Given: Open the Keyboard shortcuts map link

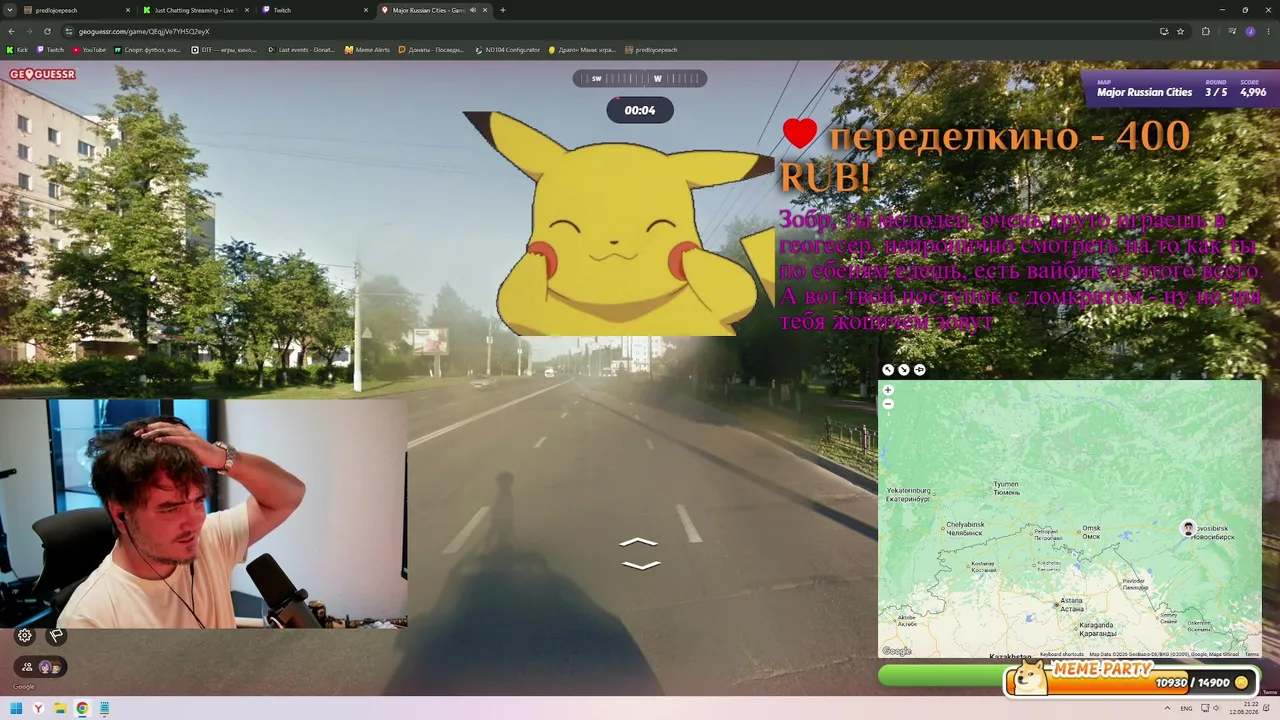Looking at the screenshot, I should pyautogui.click(x=1062, y=654).
